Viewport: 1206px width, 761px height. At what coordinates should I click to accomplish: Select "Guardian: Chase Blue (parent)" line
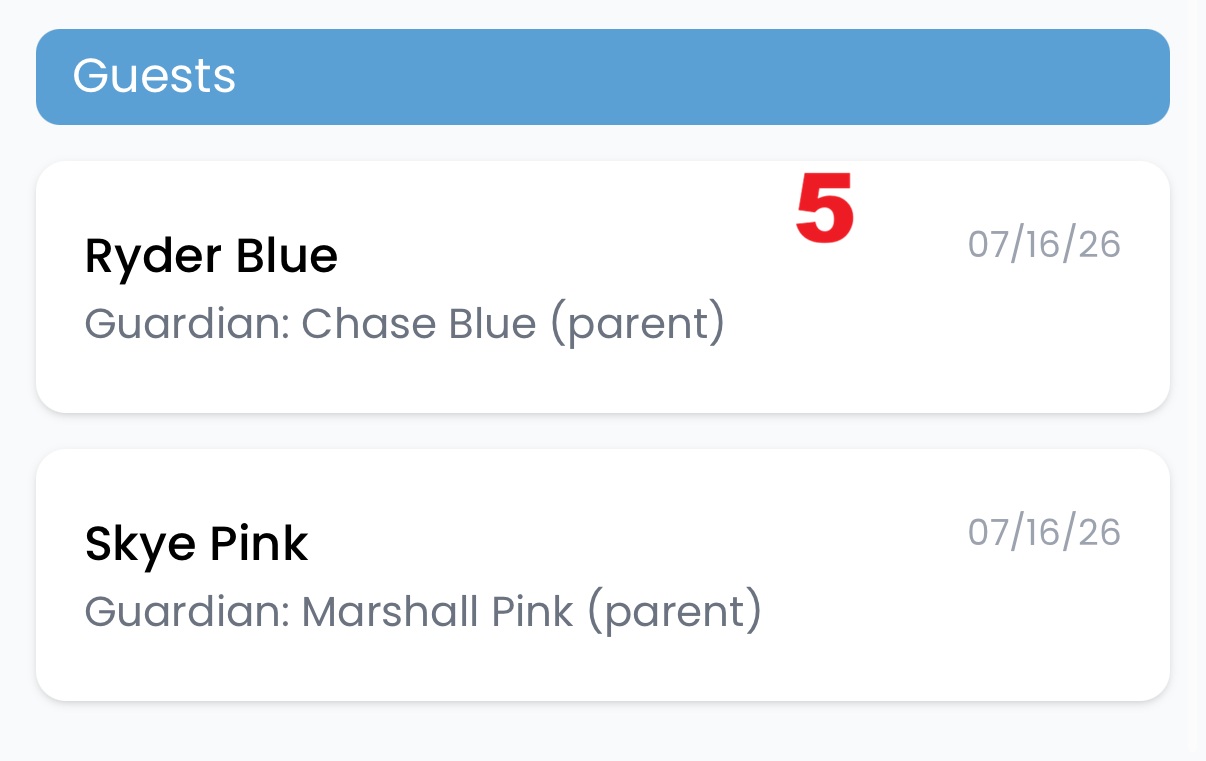tap(404, 324)
